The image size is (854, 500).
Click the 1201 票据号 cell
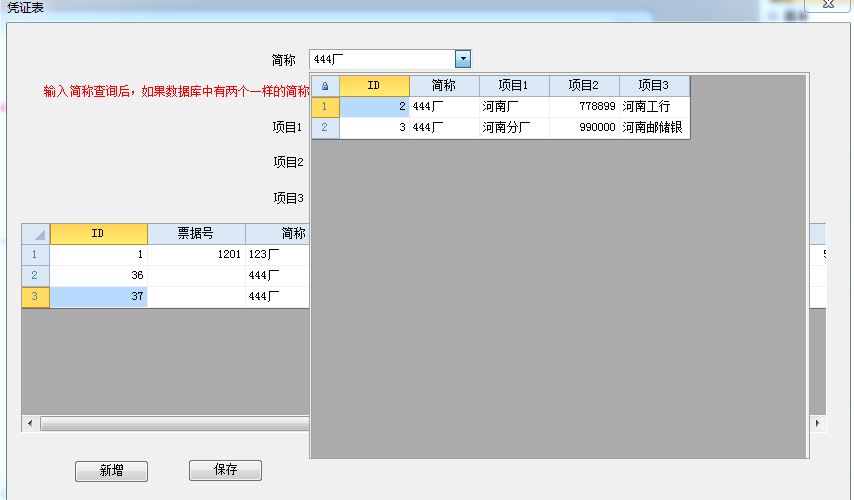coord(196,254)
